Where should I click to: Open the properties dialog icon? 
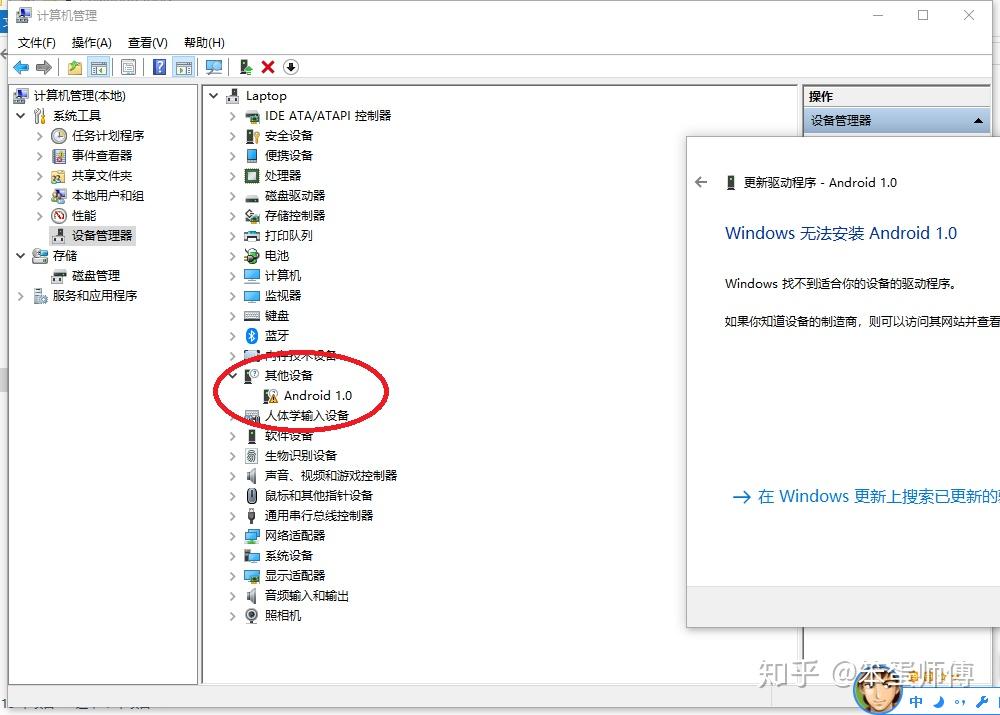point(128,67)
